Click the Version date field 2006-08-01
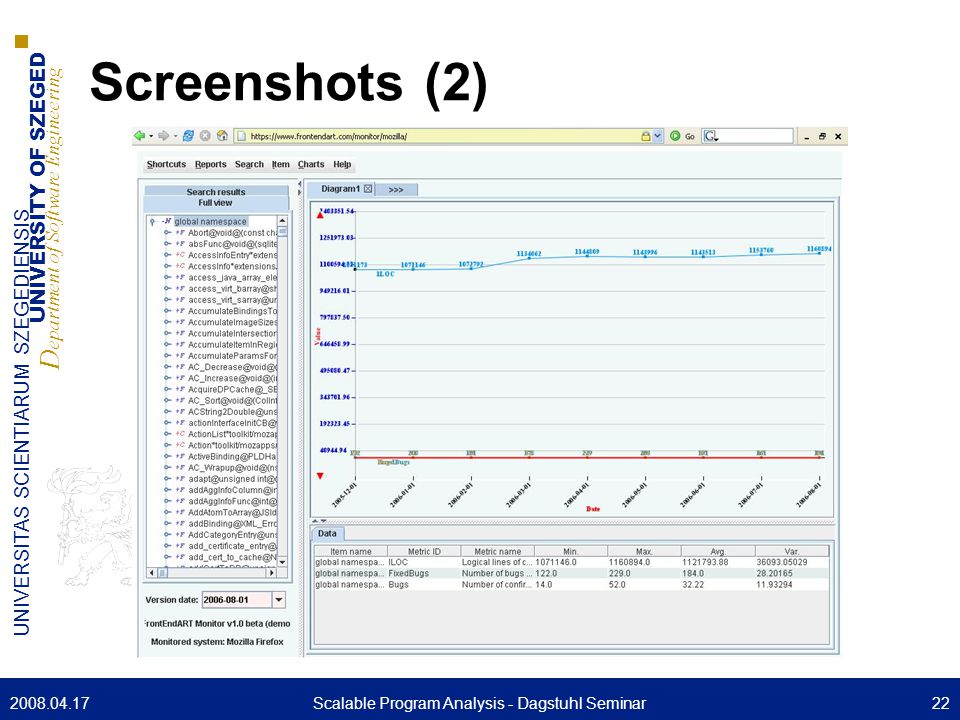 237,600
